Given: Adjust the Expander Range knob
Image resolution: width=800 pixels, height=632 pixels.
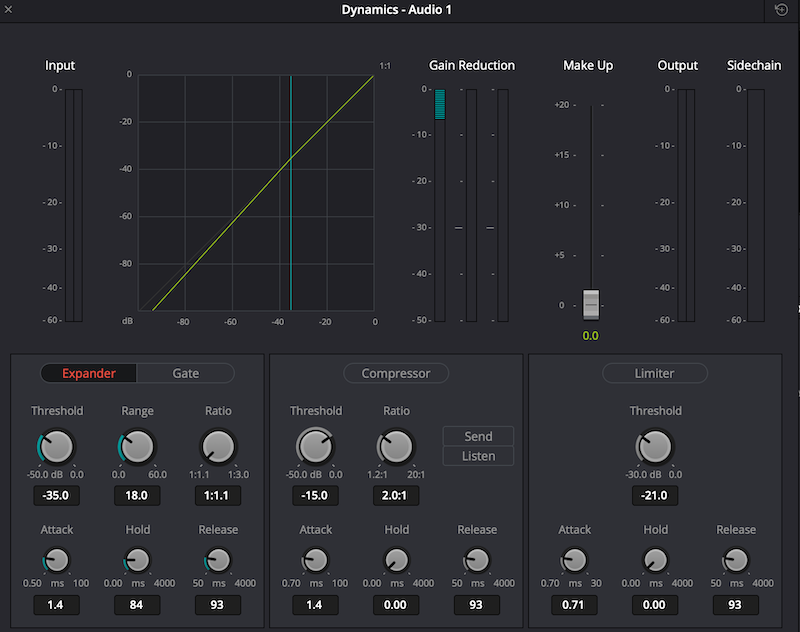Looking at the screenshot, I should pos(137,447).
